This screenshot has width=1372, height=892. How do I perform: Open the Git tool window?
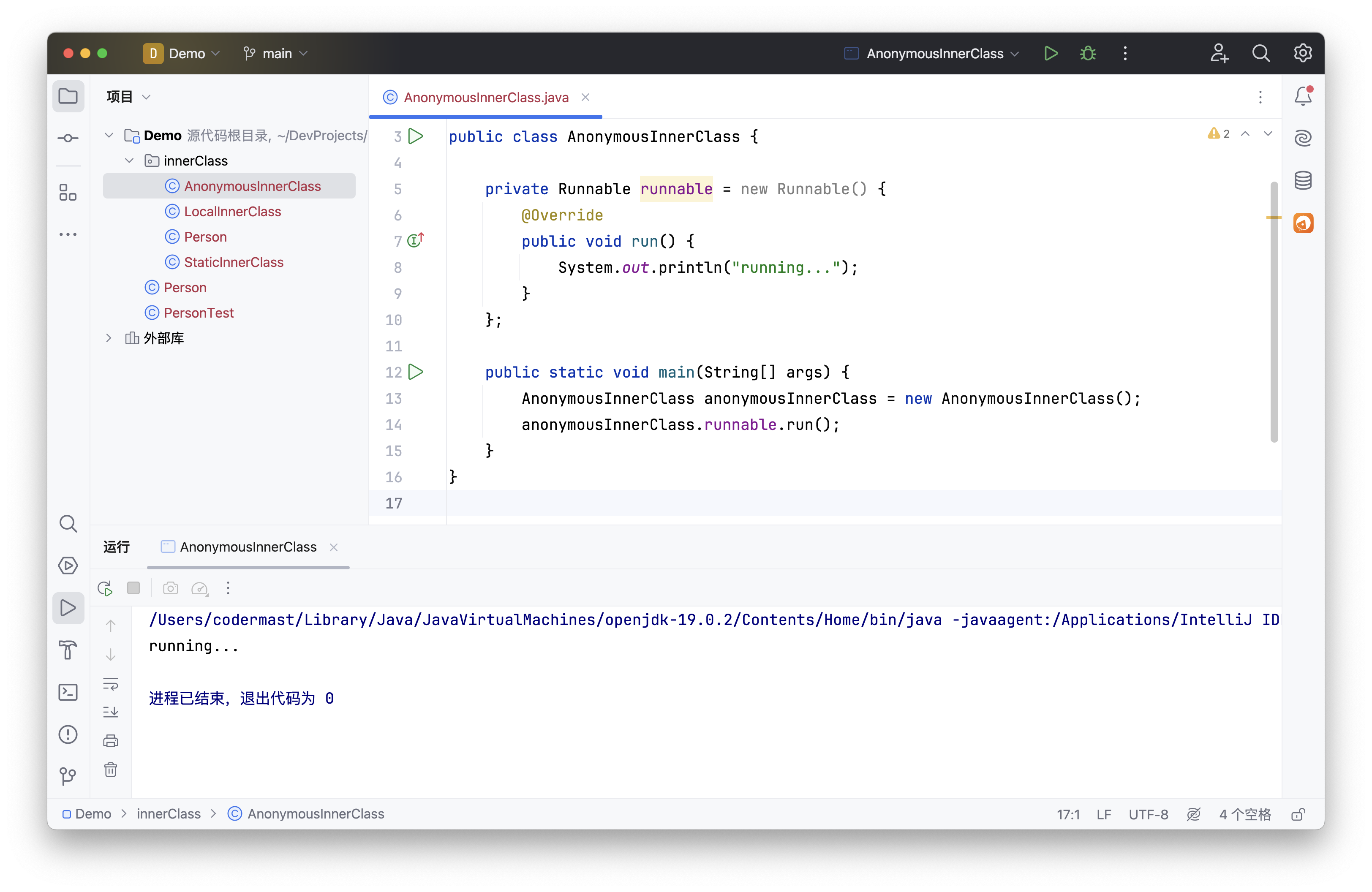(68, 776)
